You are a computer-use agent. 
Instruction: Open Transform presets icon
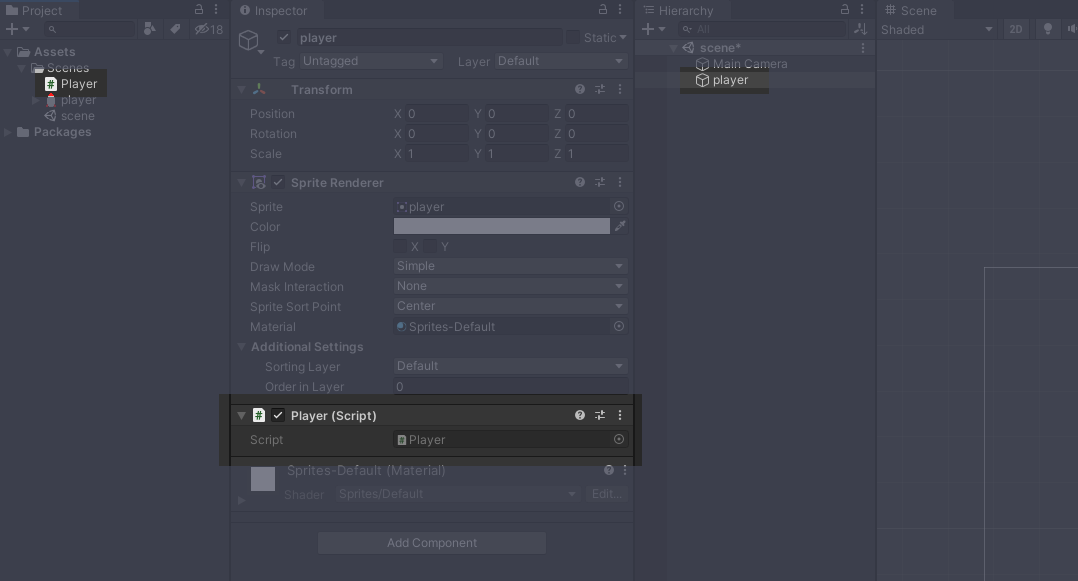click(600, 89)
